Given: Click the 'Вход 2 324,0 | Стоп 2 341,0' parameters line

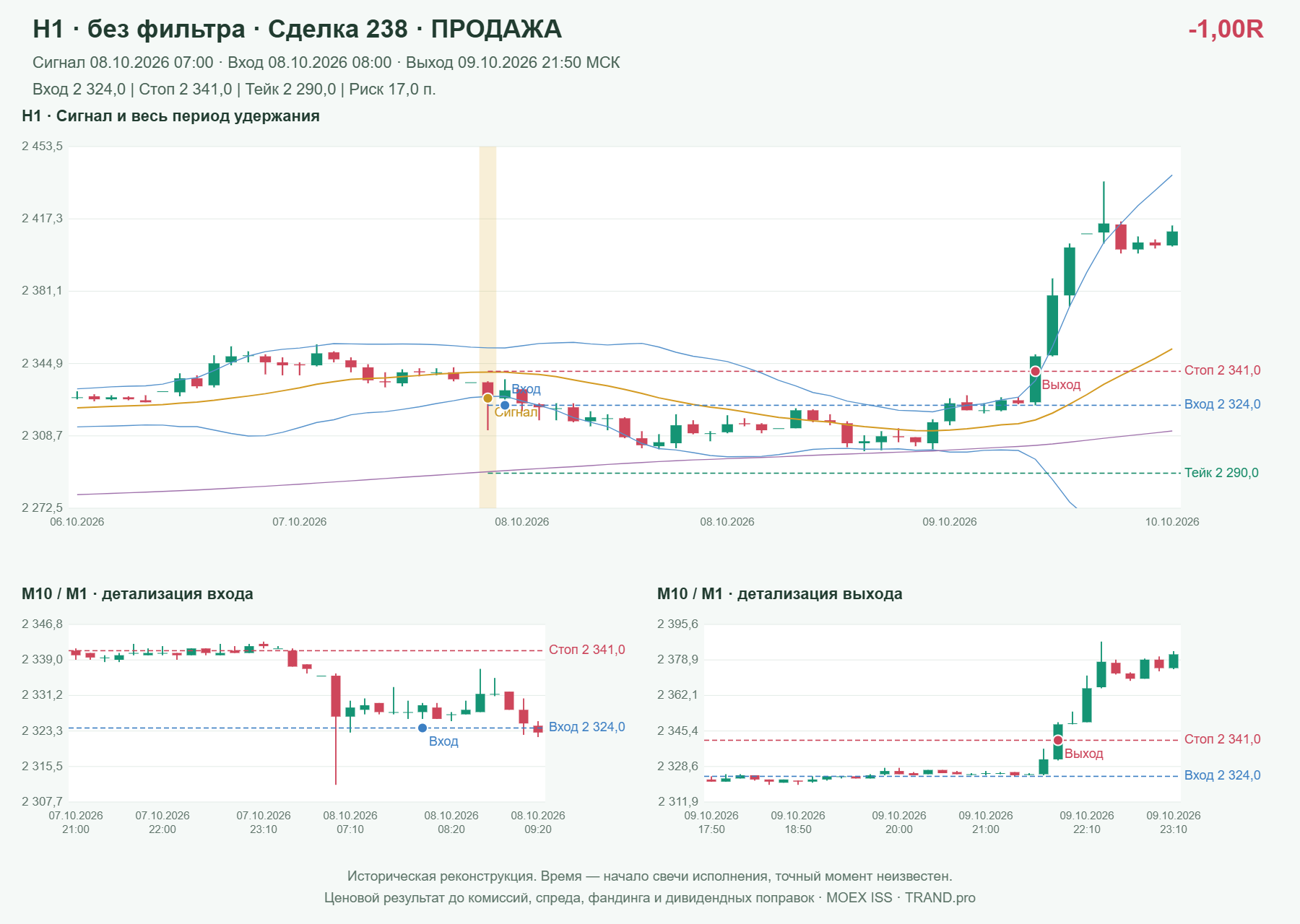Looking at the screenshot, I should click(x=234, y=90).
